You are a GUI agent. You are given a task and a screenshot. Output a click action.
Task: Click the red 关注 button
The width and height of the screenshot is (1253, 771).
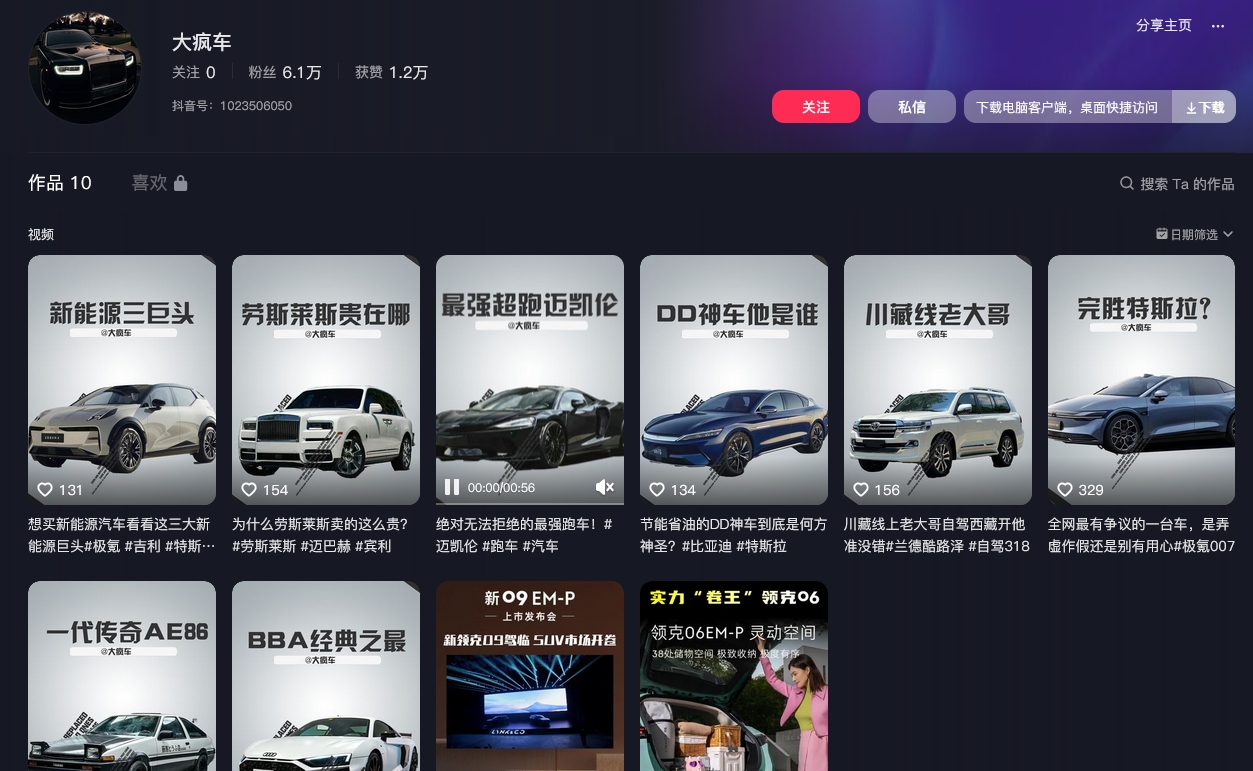(816, 107)
